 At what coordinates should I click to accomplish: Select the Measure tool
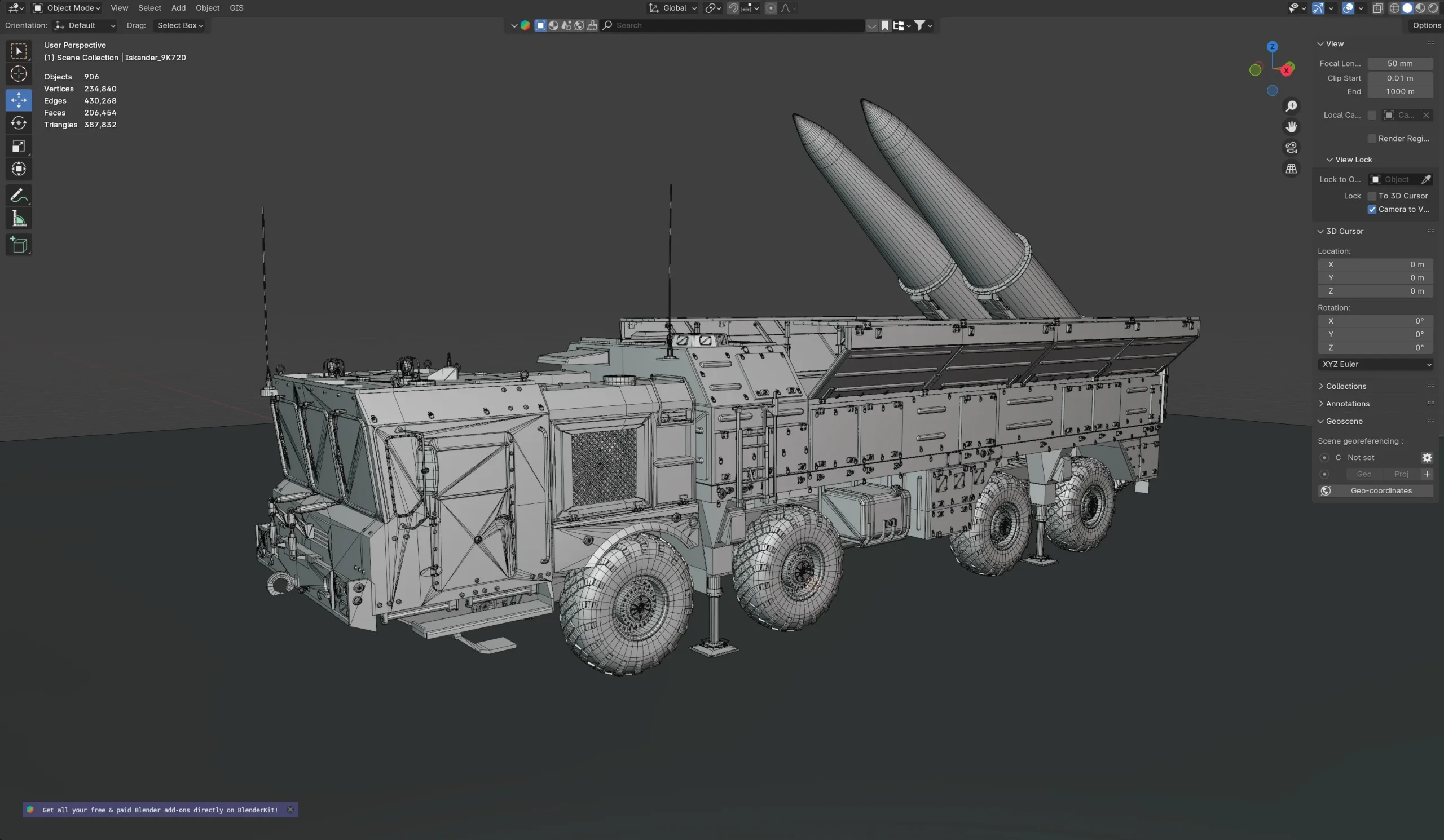(19, 218)
